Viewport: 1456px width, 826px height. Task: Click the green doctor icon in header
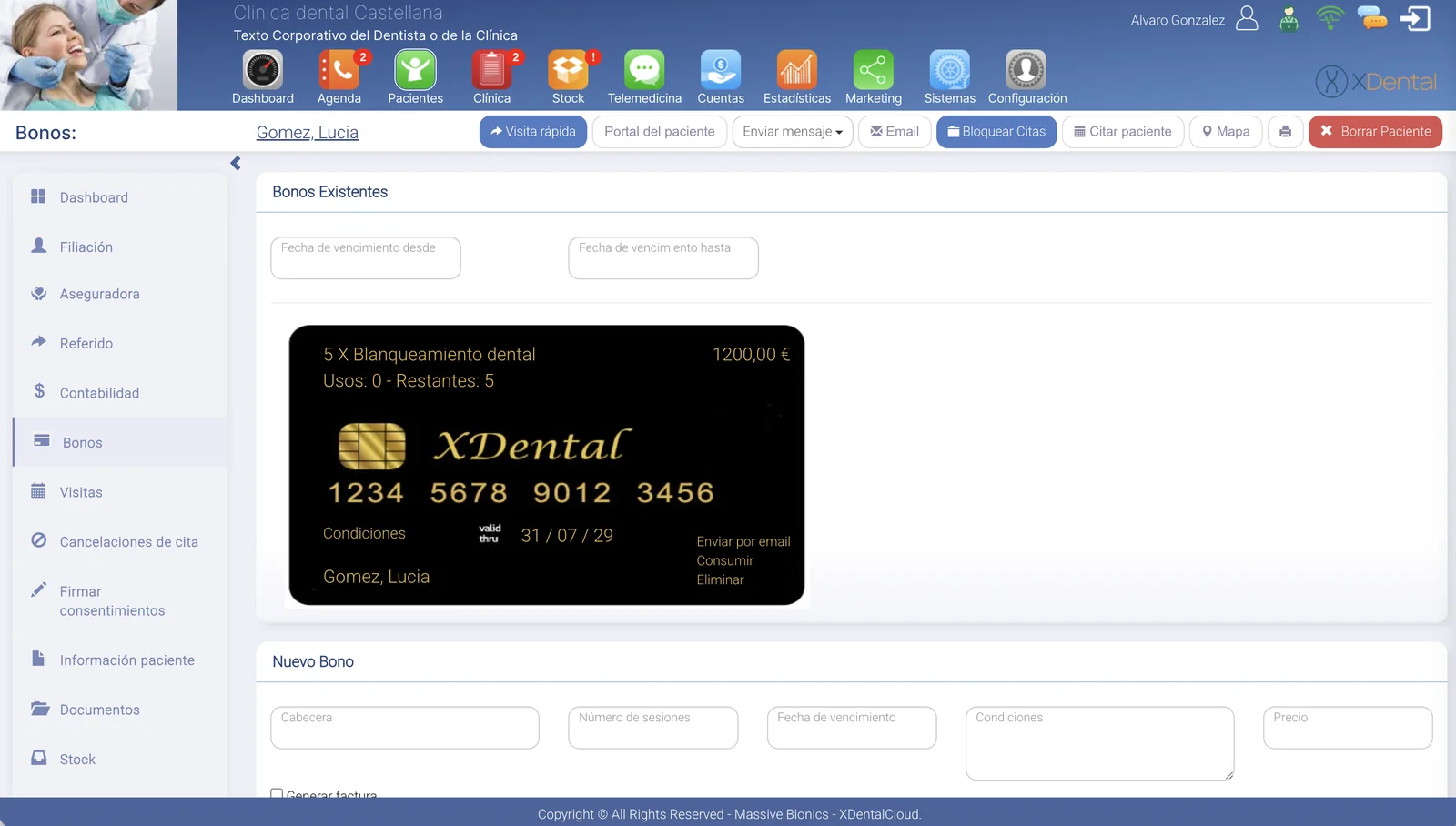(1289, 19)
